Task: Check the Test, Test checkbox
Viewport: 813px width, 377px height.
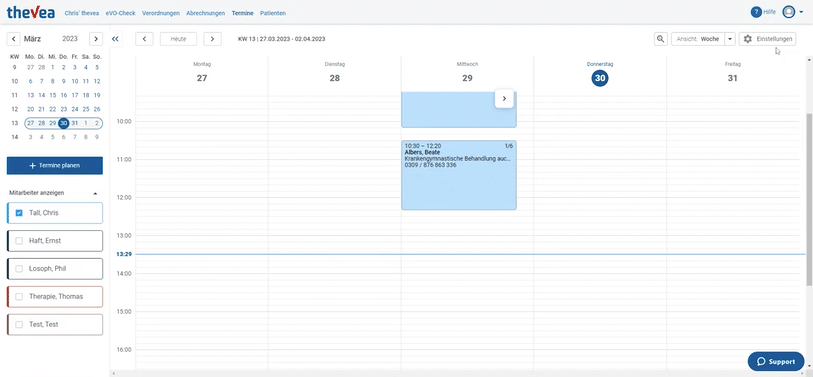Action: (19, 325)
